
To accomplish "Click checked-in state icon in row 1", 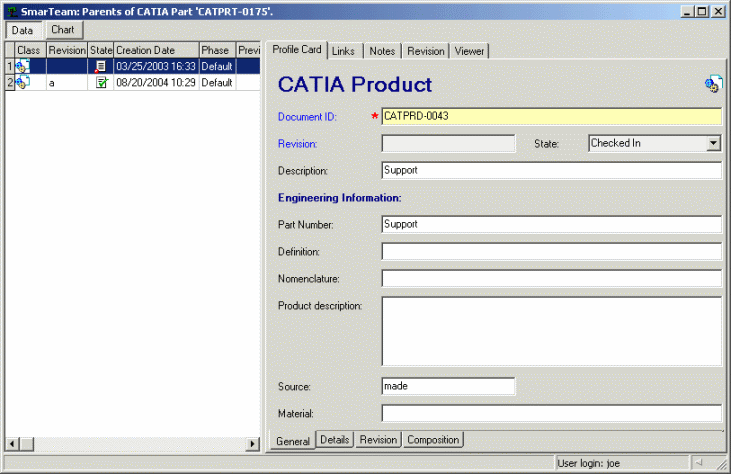I will tap(100, 66).
